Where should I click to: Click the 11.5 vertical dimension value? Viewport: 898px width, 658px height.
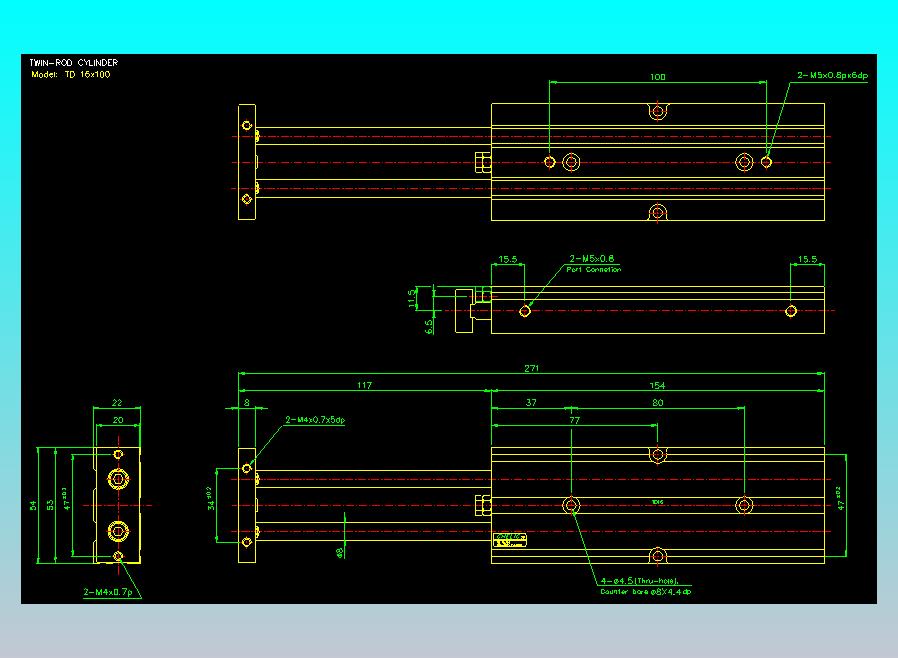412,298
